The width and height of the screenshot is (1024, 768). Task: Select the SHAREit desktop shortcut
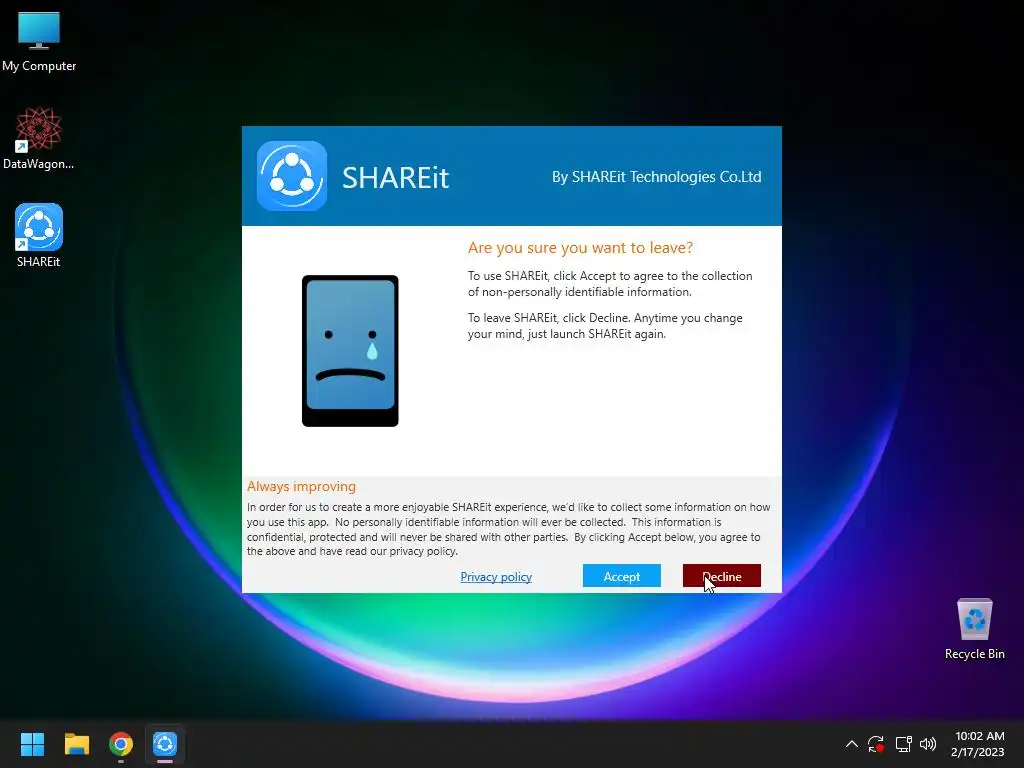click(x=39, y=236)
